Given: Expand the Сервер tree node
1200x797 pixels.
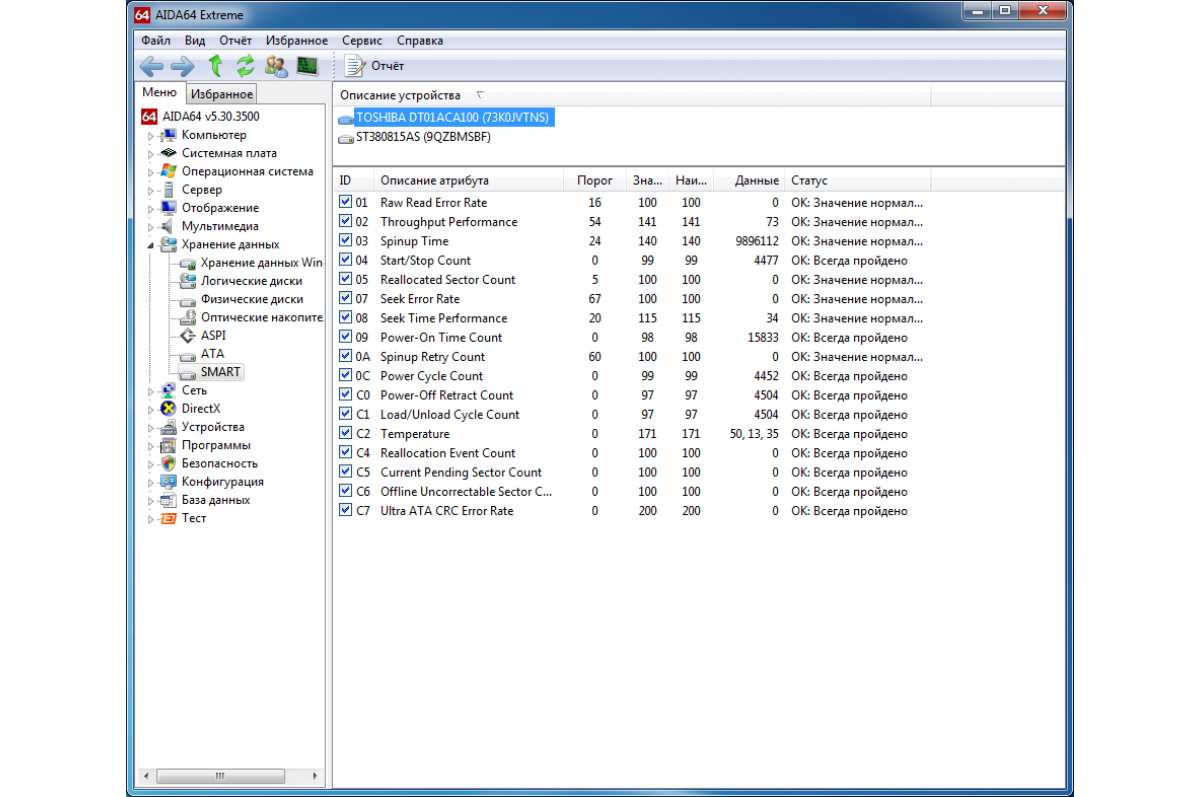Looking at the screenshot, I should click(151, 190).
